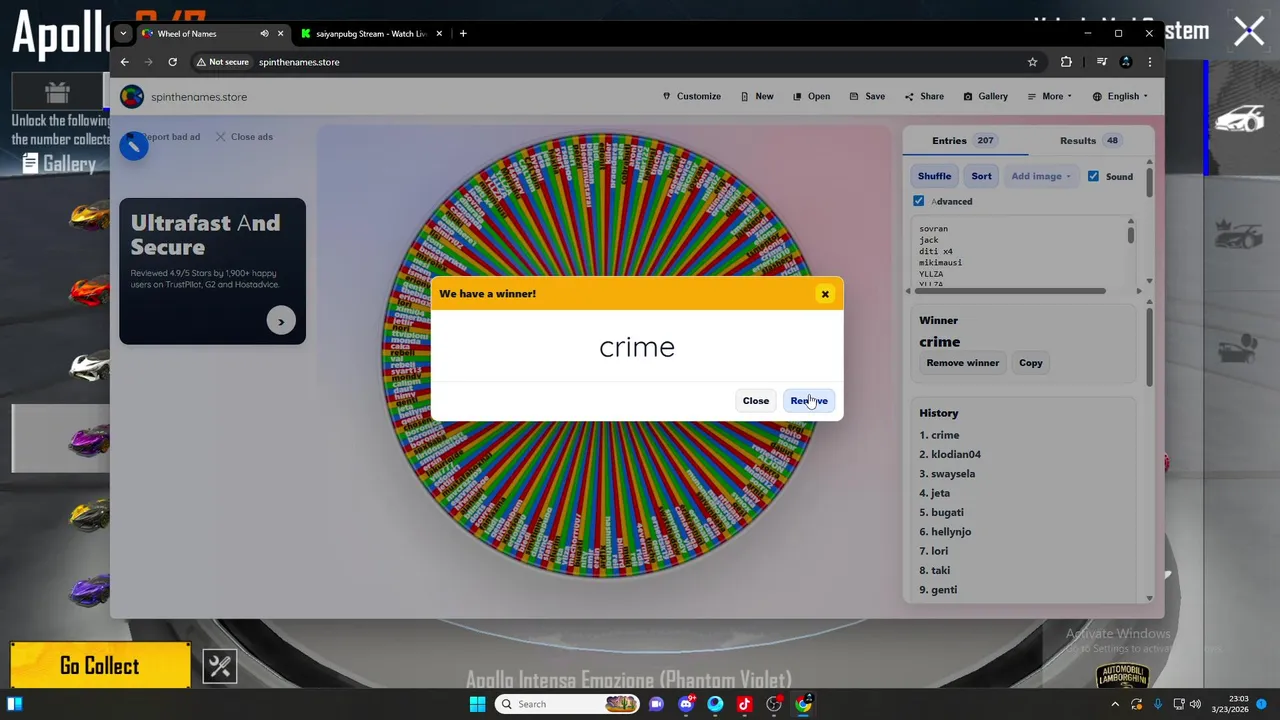Click the taskbar Search box

click(567, 704)
